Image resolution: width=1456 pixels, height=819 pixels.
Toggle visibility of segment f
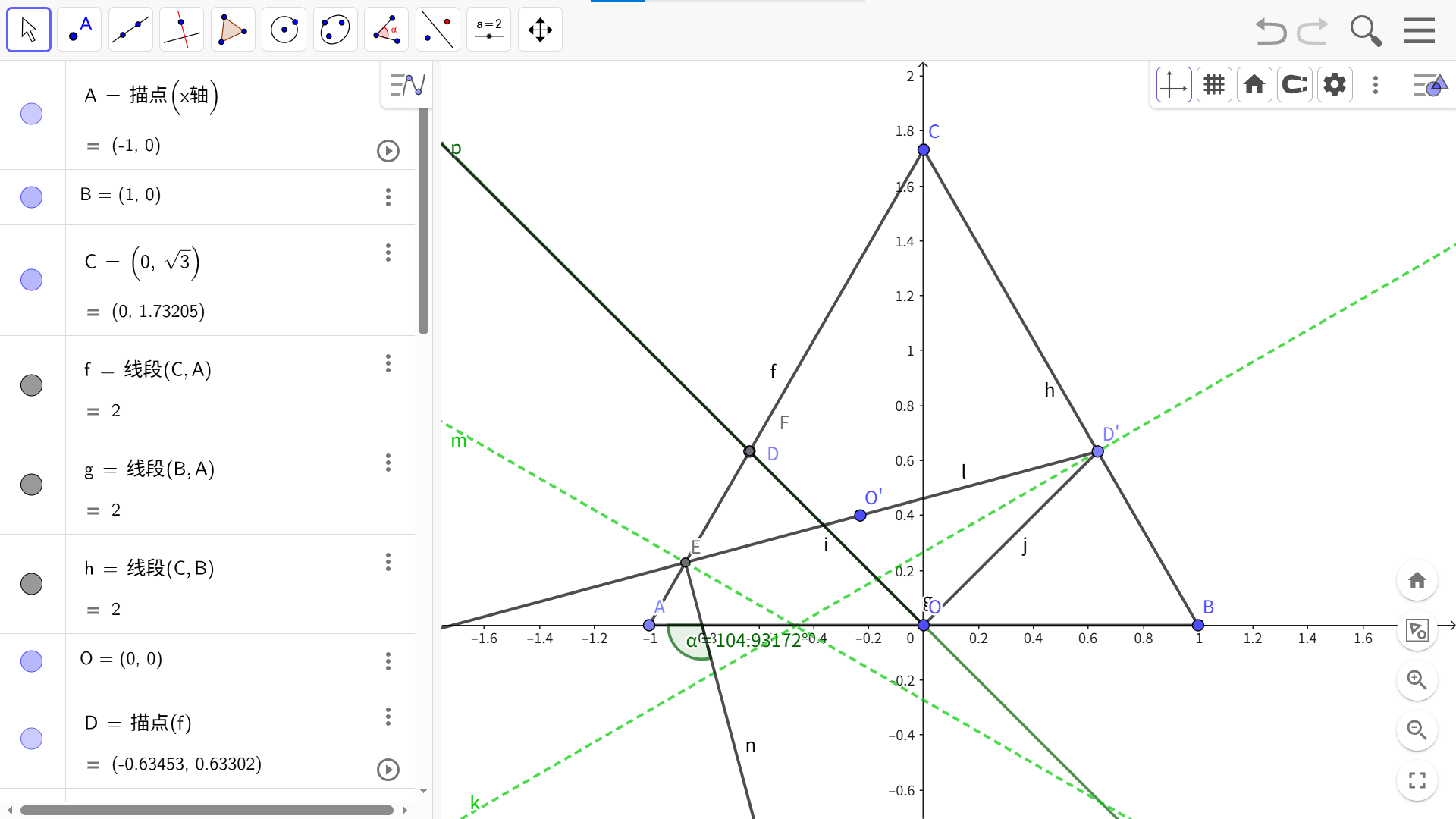(x=31, y=385)
